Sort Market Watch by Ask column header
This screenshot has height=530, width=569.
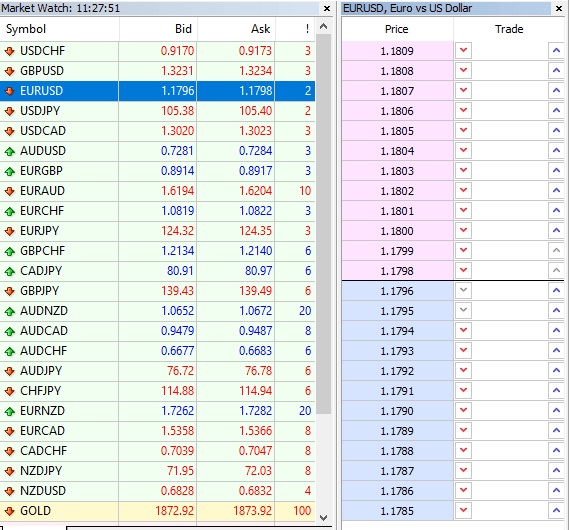236,29
